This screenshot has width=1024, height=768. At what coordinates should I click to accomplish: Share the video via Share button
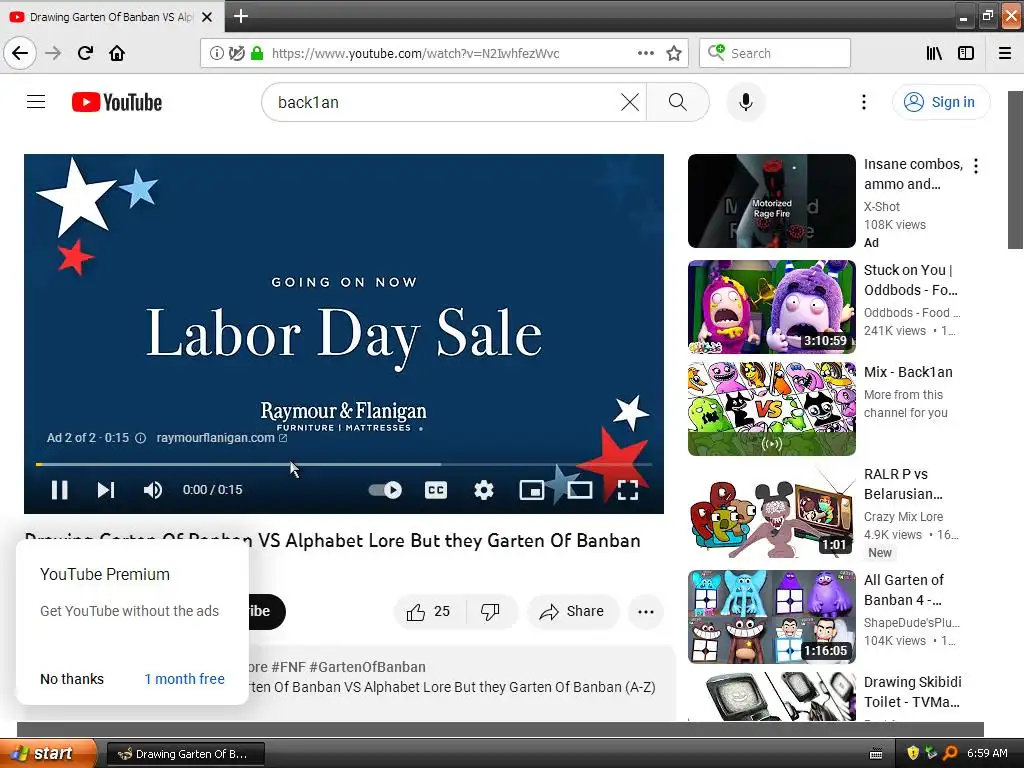tap(572, 612)
